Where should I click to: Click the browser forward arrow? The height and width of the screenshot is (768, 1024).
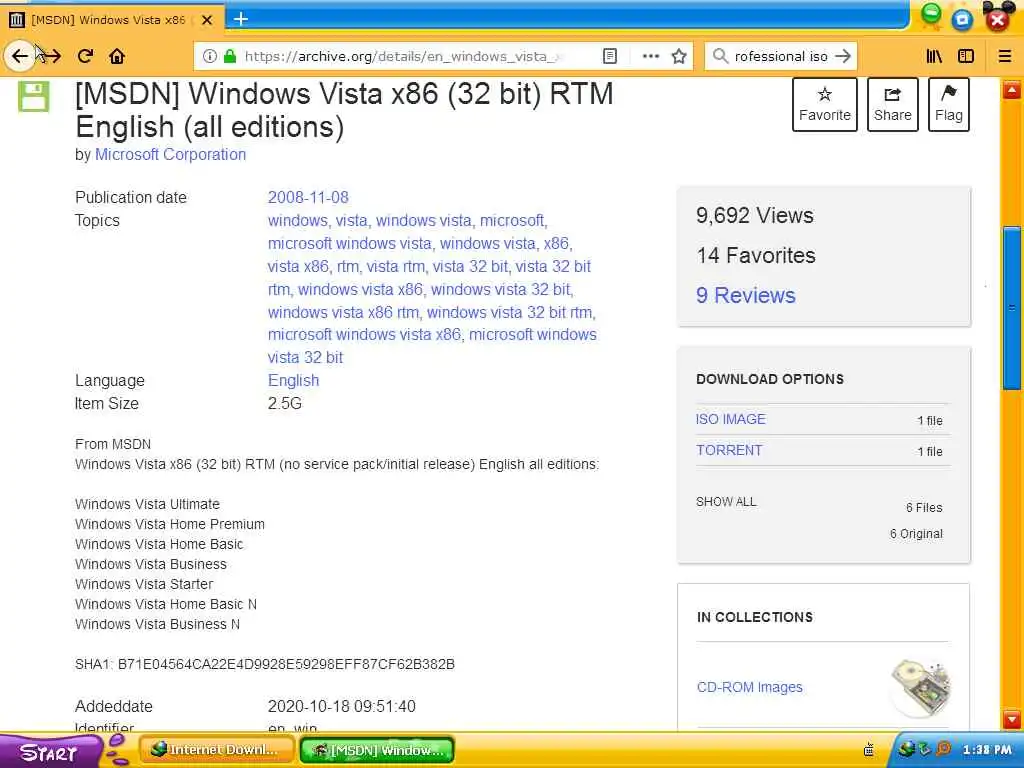click(x=51, y=56)
